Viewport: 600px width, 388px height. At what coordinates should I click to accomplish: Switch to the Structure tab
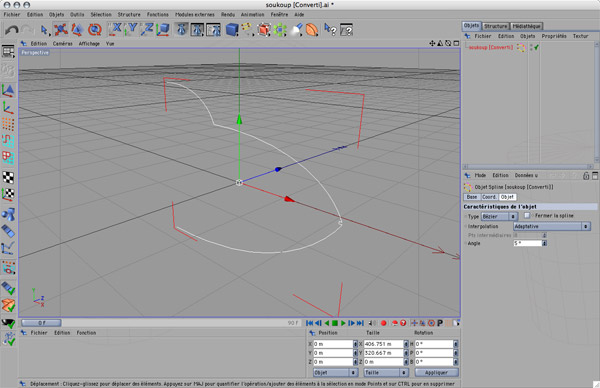(496, 26)
